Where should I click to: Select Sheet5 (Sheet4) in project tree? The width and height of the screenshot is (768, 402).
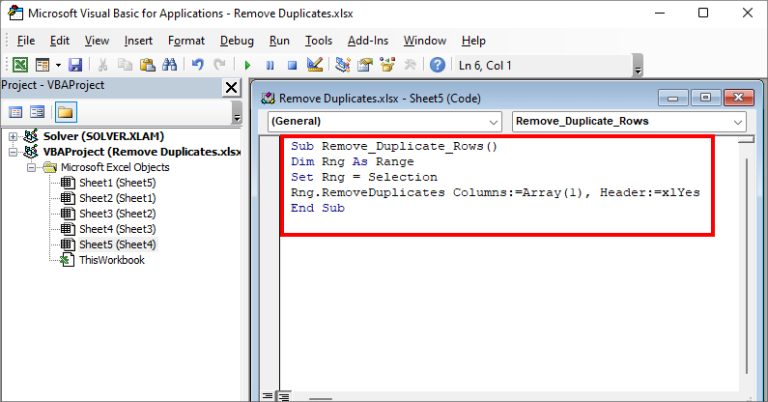118,244
